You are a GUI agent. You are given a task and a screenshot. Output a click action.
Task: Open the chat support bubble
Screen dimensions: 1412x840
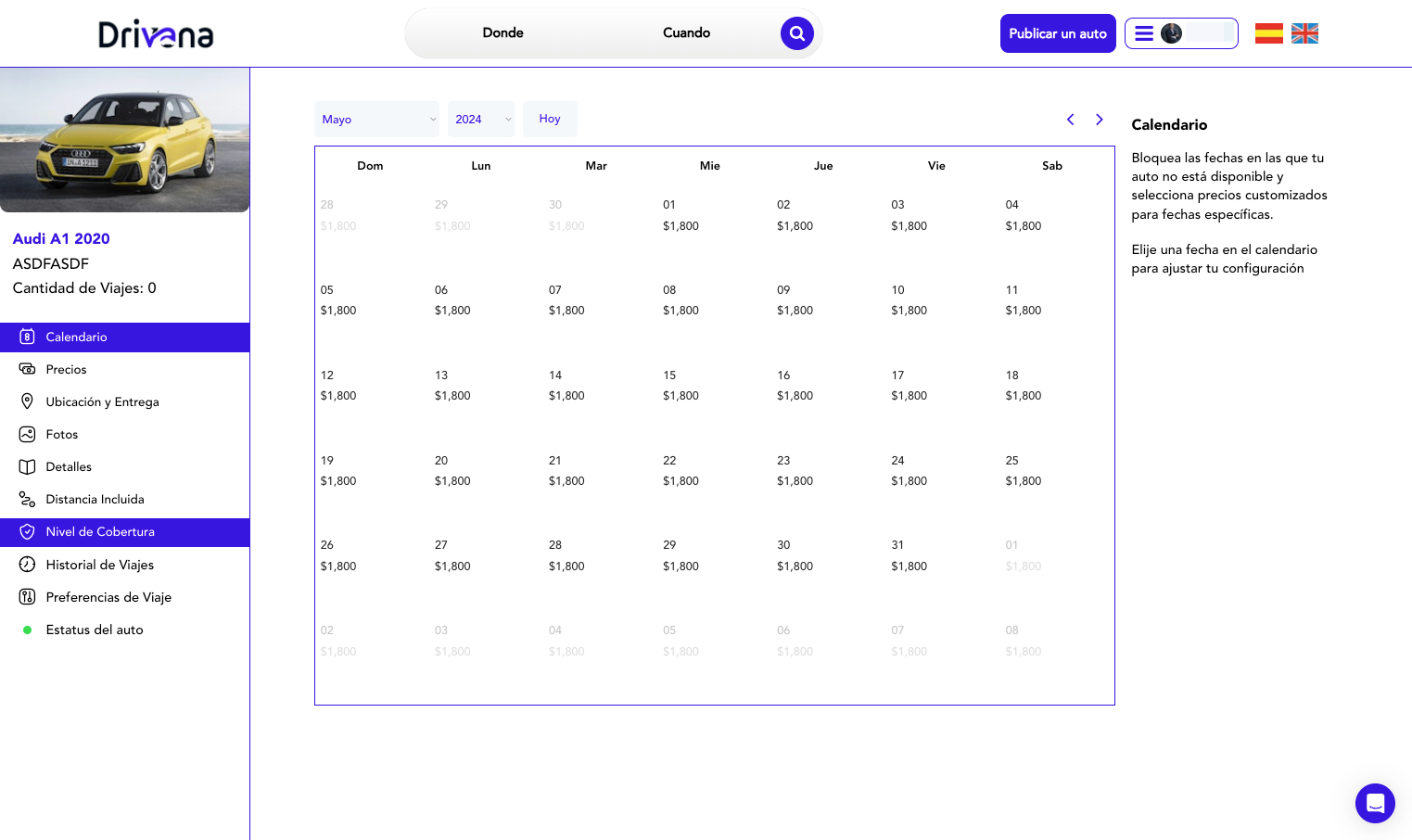tap(1375, 803)
